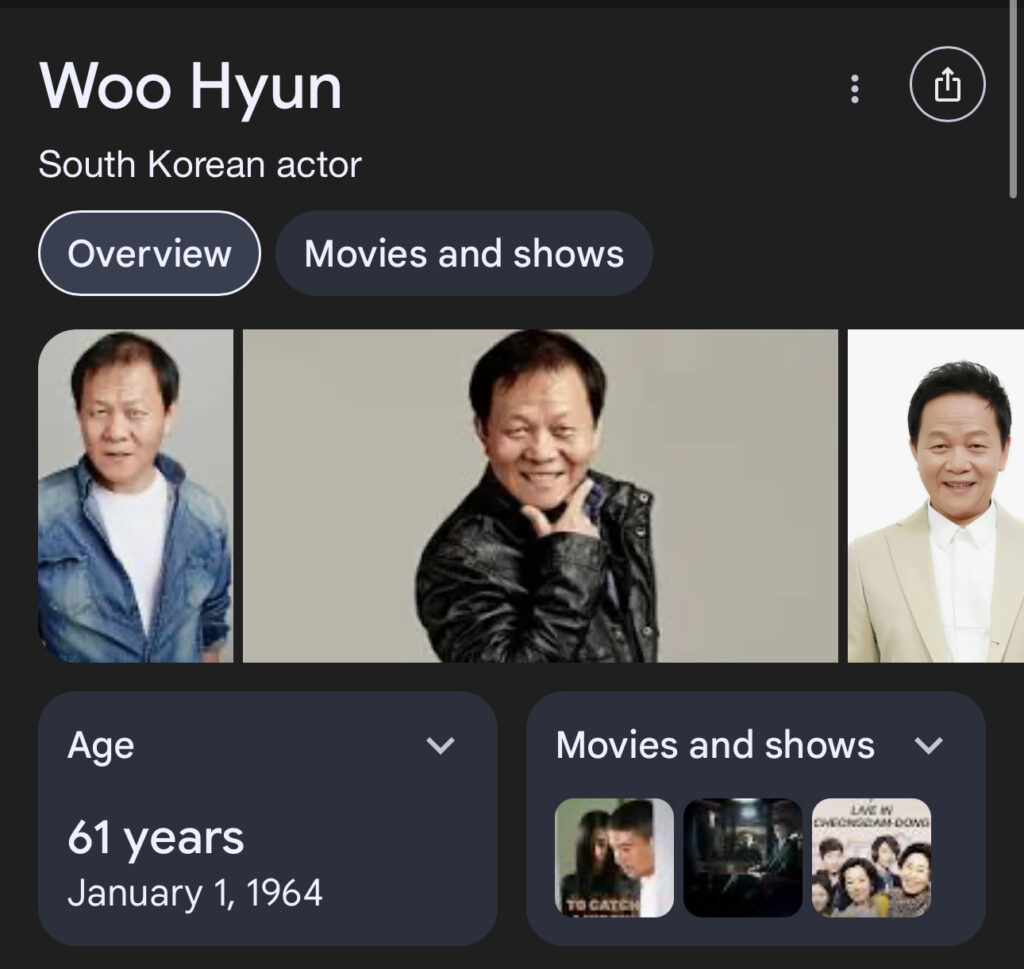This screenshot has width=1024, height=969.
Task: Open the beige suit photo of Woo Hyun
Action: coord(935,496)
